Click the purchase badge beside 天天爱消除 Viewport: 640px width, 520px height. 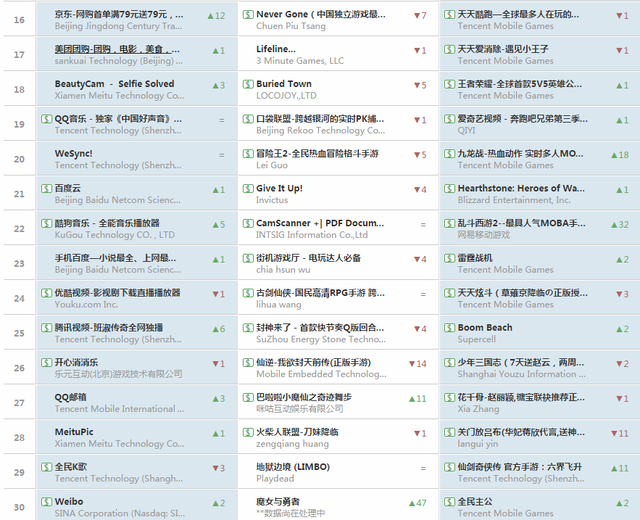[x=449, y=49]
